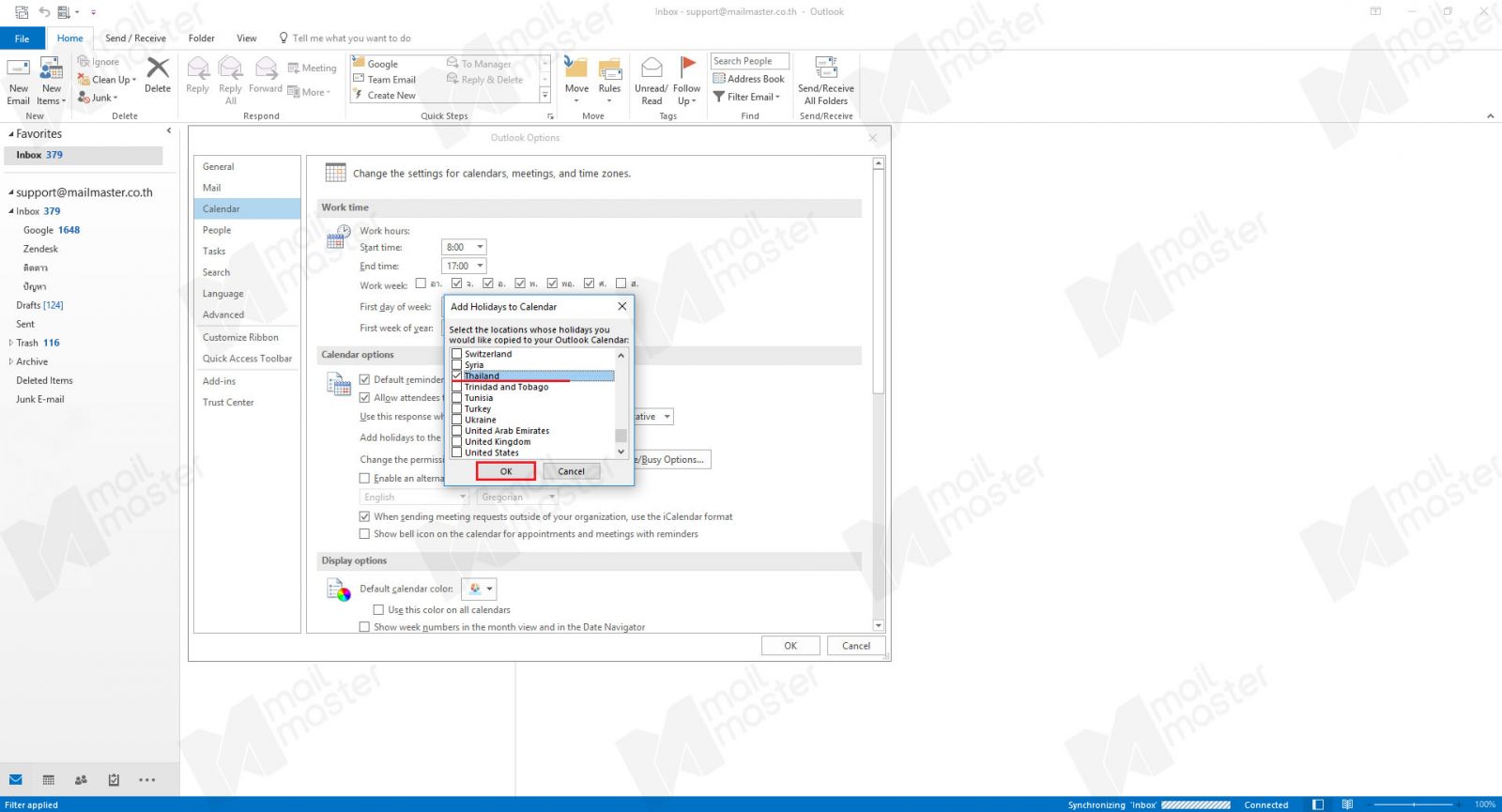Switch to Tasks view in navigation bar

(114, 779)
